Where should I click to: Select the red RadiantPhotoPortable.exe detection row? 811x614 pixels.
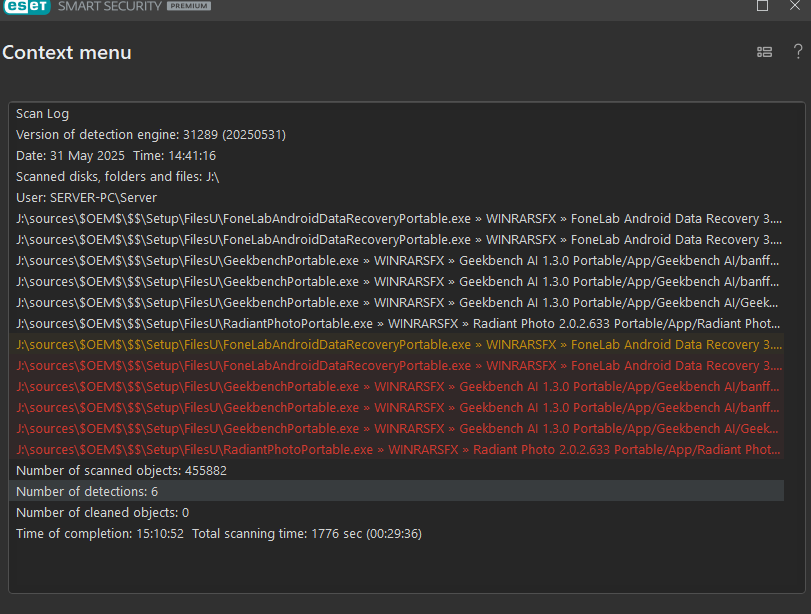point(396,450)
